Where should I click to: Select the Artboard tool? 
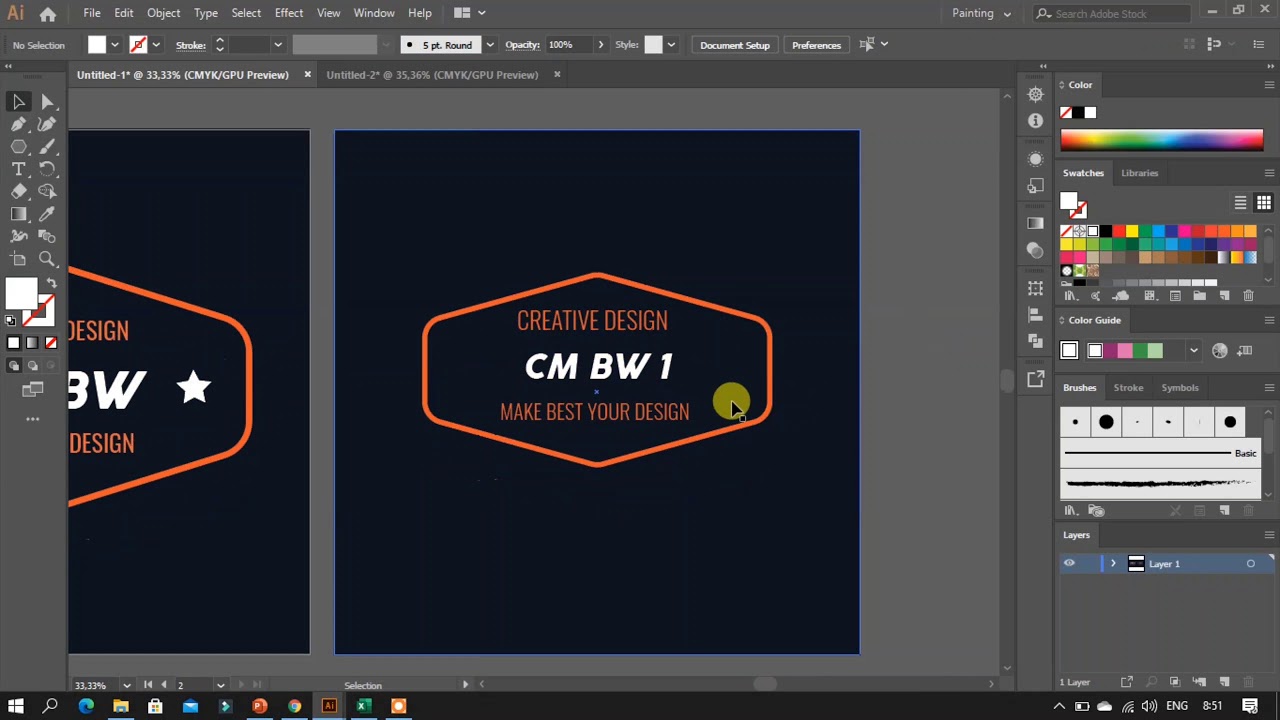tap(18, 259)
